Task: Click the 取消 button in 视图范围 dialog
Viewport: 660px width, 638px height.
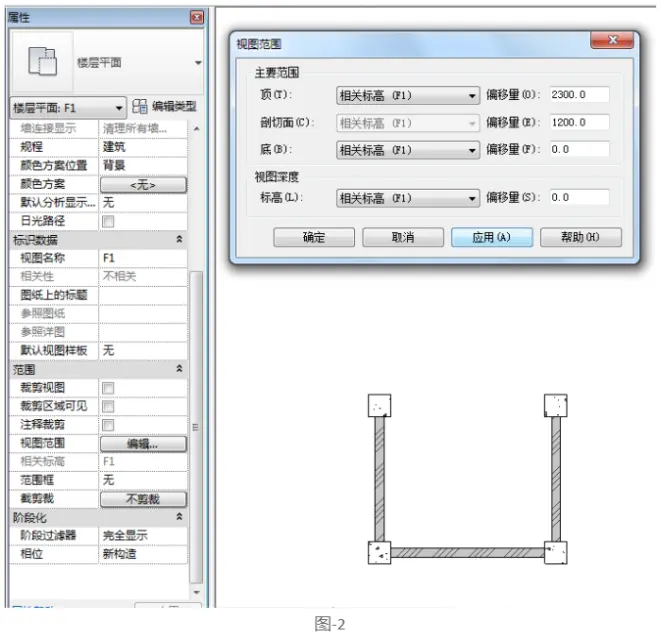Action: coord(403,237)
